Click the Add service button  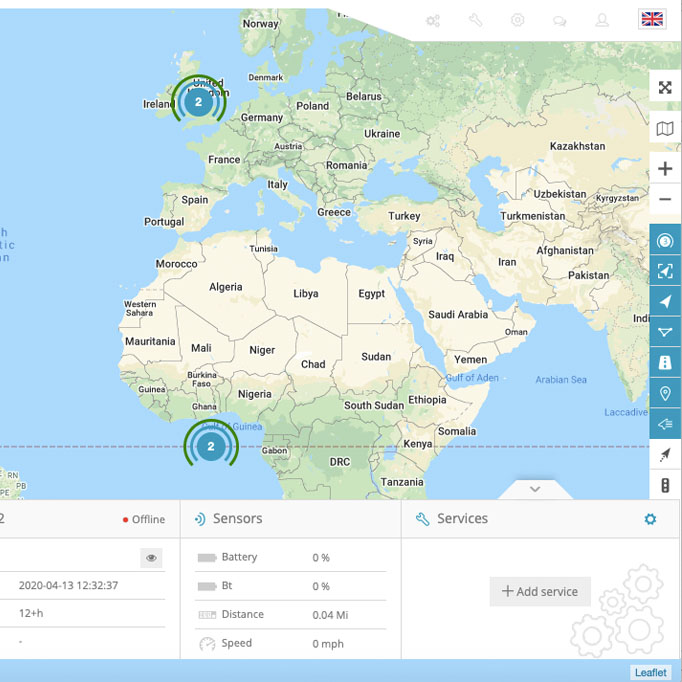pyautogui.click(x=540, y=591)
